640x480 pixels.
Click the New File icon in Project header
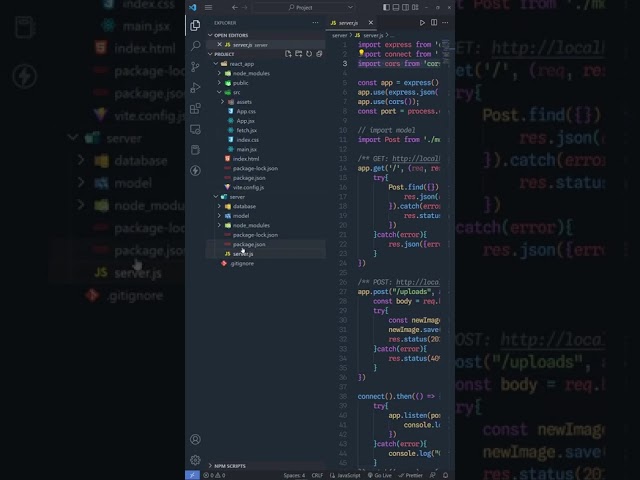tap(288, 54)
